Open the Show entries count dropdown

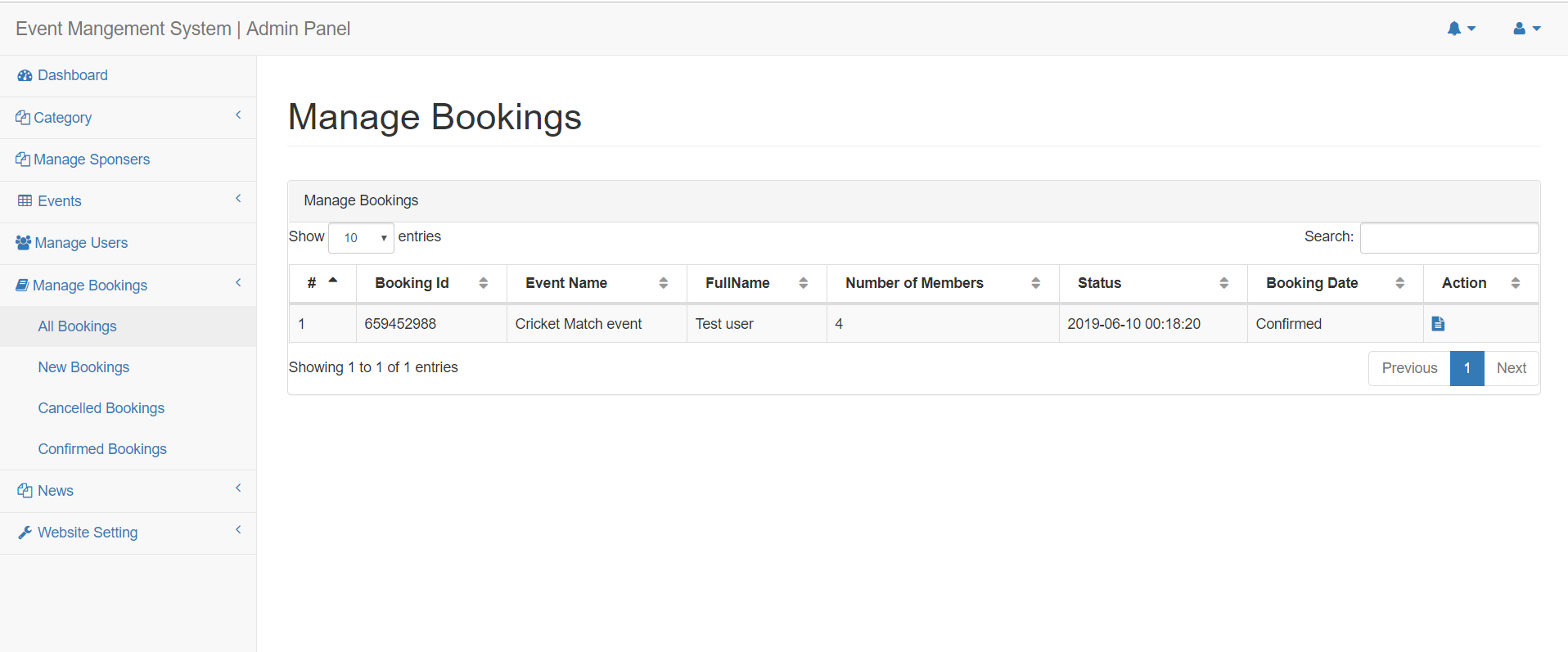361,238
